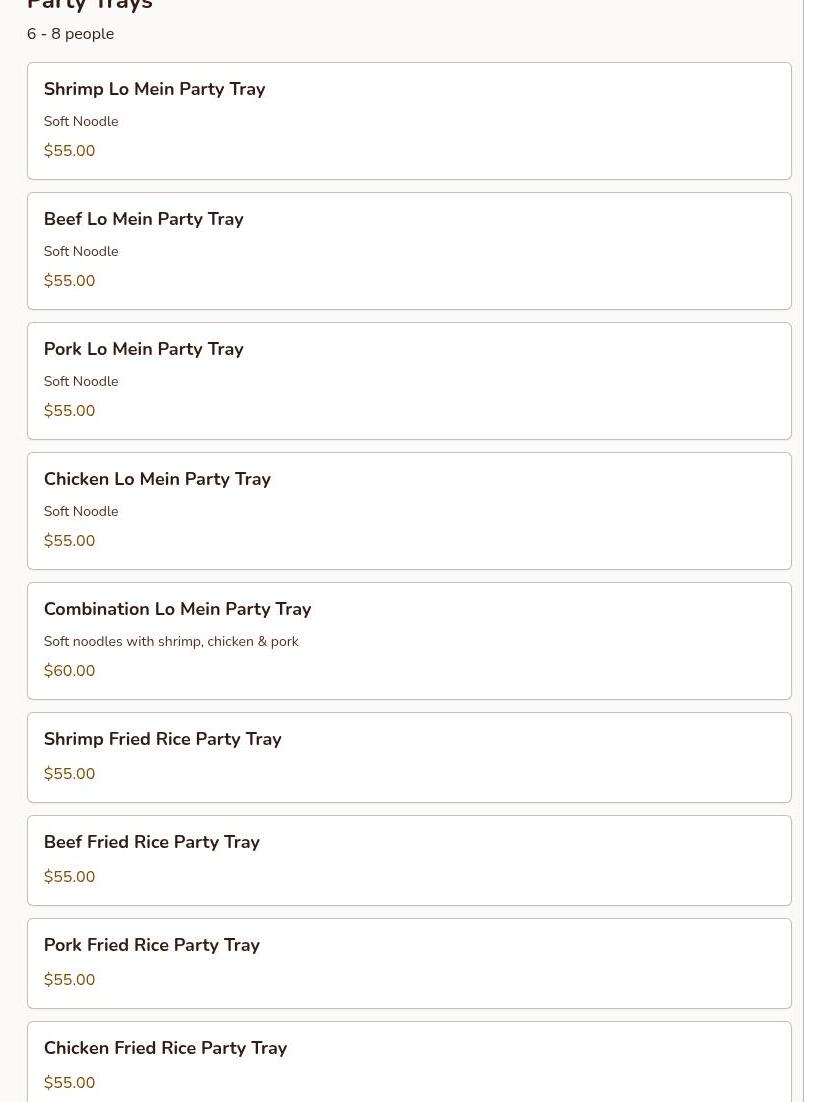
Task: Click the '6 - 8 people' subtitle
Action: 70,34
